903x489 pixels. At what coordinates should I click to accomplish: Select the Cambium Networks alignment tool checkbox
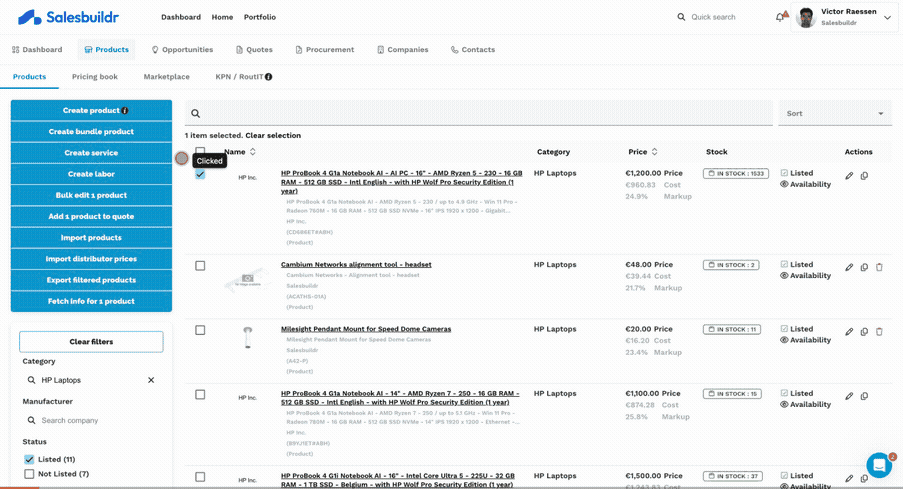tap(200, 266)
